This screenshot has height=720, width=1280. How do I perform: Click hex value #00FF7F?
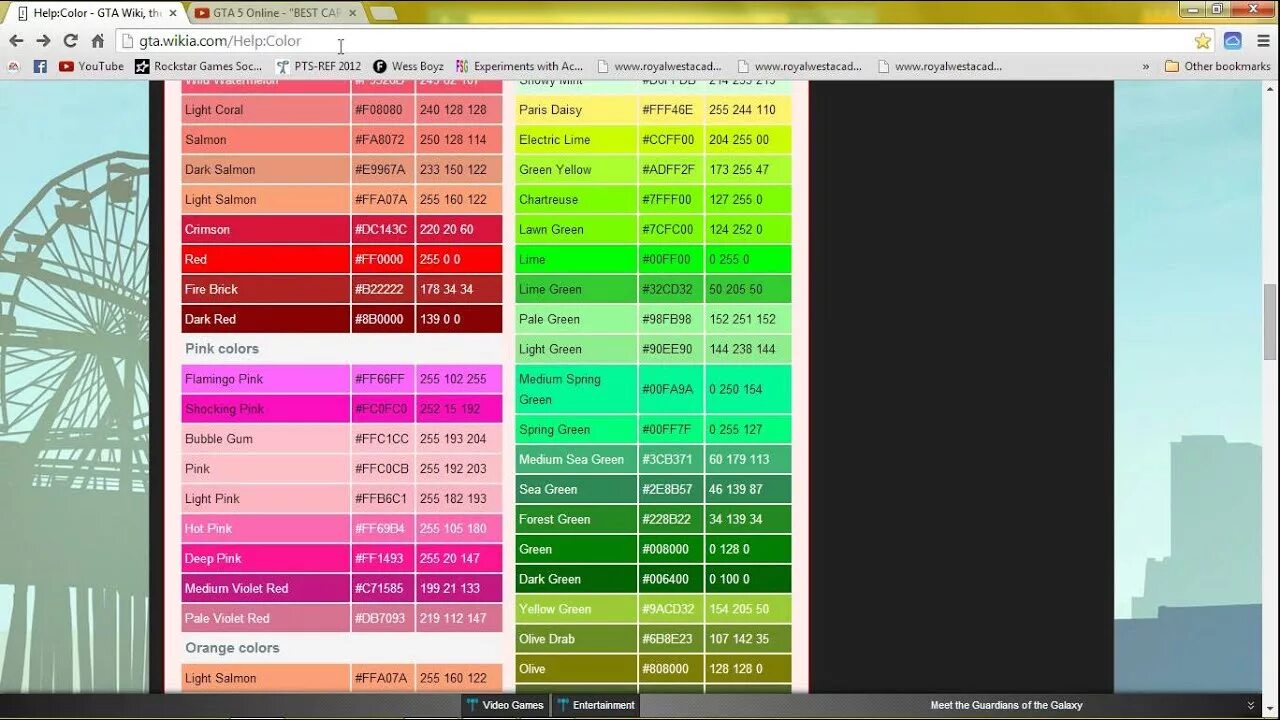pos(666,430)
